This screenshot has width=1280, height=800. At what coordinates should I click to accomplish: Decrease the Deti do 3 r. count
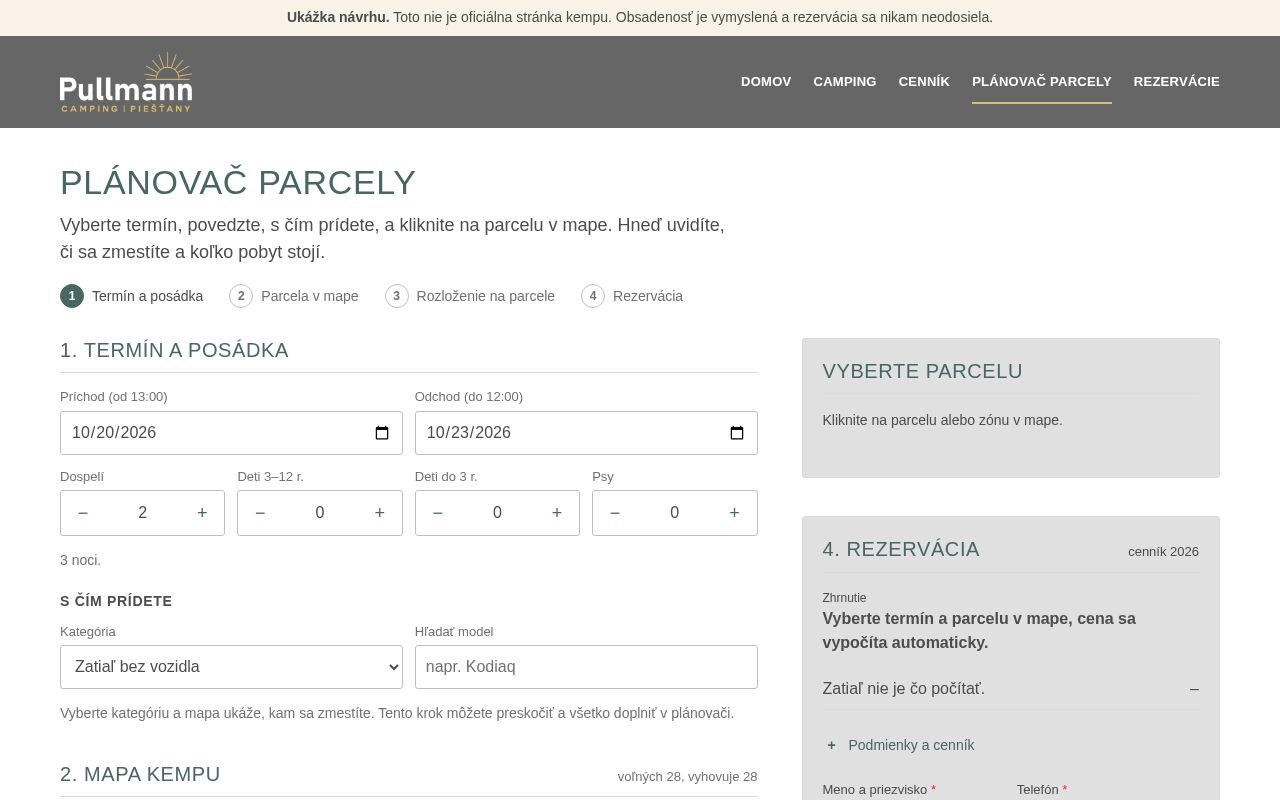tap(437, 513)
